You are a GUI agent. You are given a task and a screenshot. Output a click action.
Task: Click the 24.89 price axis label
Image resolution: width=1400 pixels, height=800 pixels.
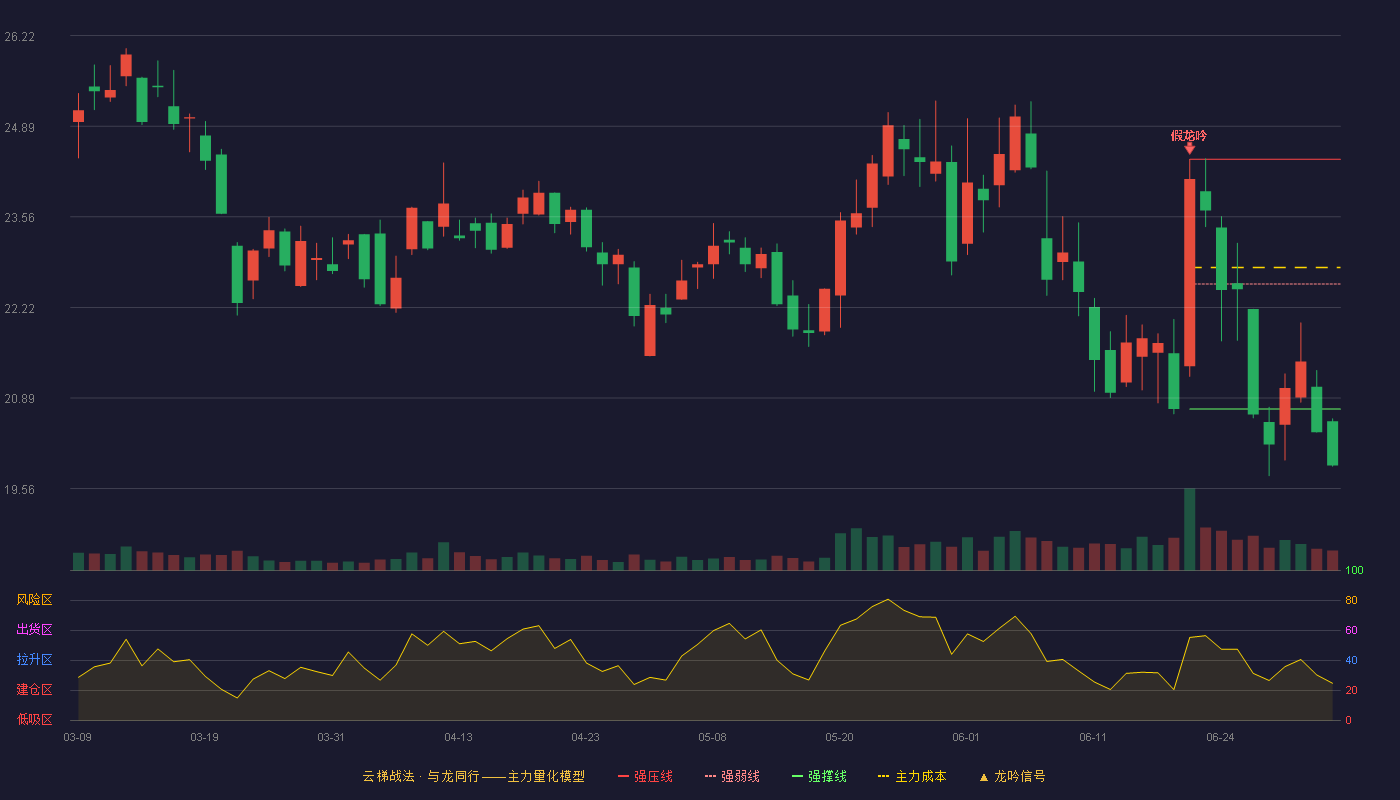click(x=20, y=128)
